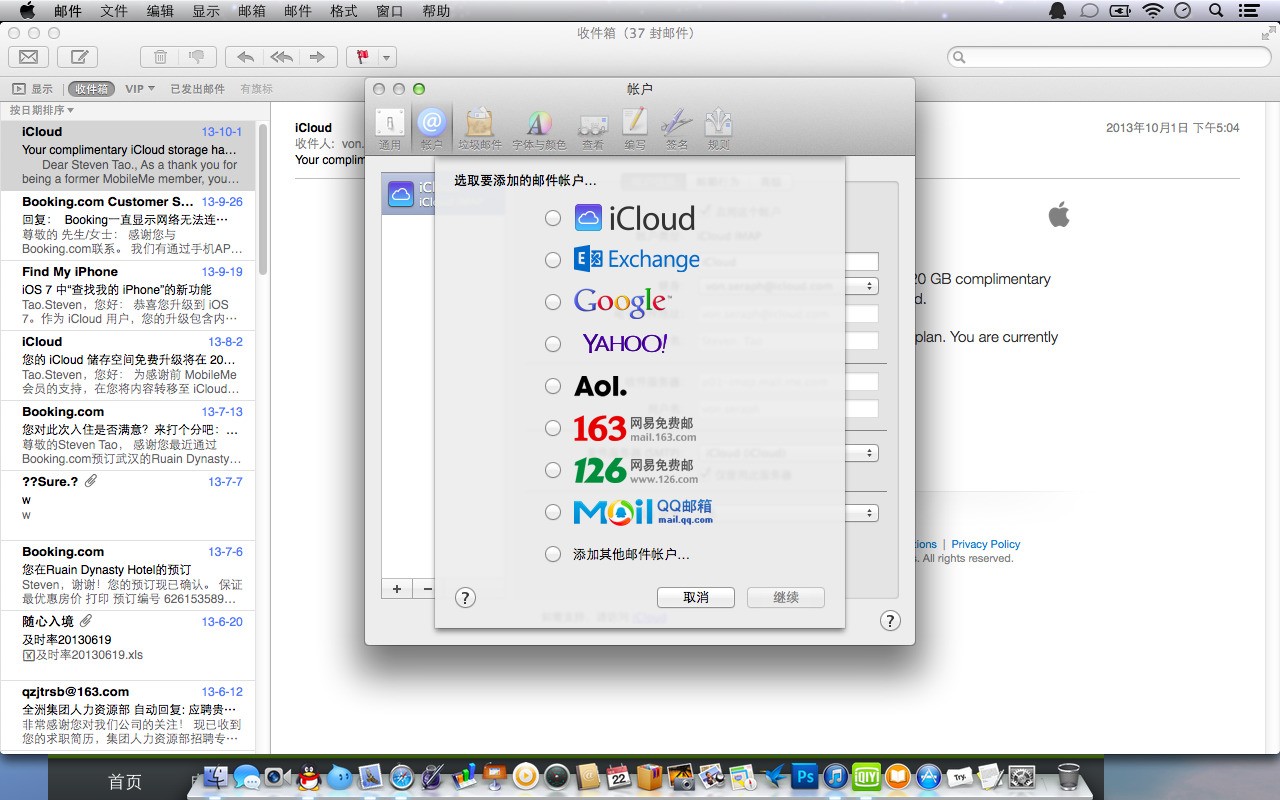Screen dimensions: 1280x800
Task: Open QQ penguin app in the Dock
Action: [309, 777]
